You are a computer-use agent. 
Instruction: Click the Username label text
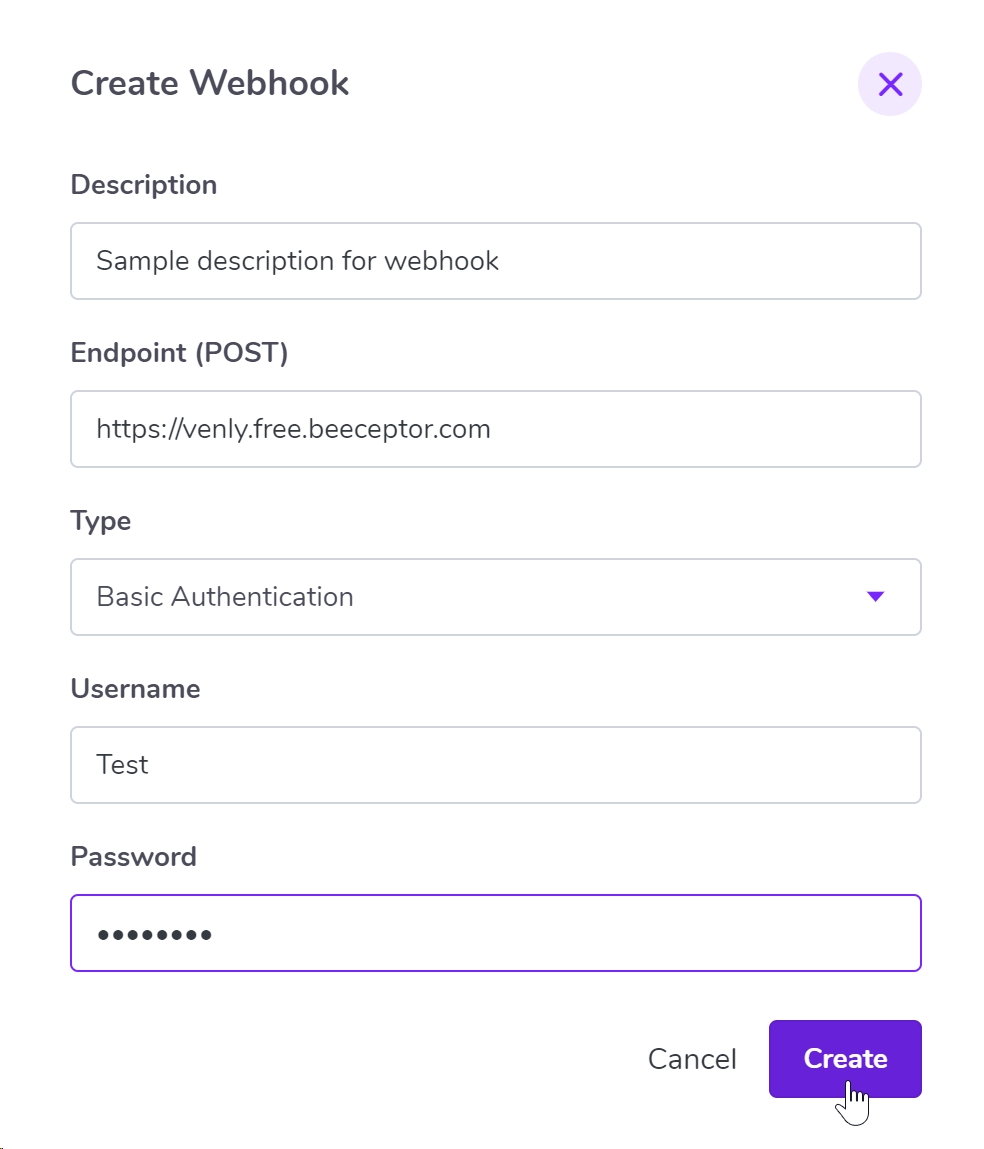pyautogui.click(x=135, y=688)
